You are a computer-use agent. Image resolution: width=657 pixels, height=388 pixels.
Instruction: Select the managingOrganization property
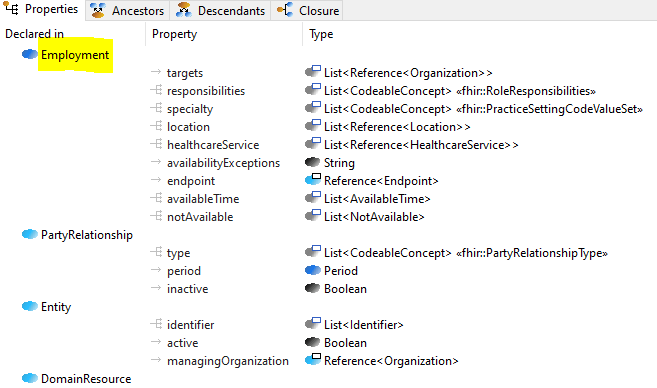pyautogui.click(x=228, y=361)
